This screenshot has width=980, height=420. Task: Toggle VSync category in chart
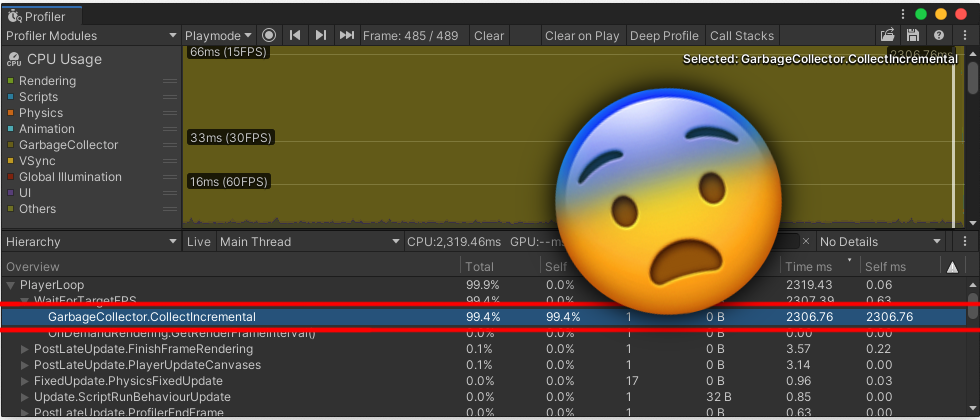tap(10, 161)
